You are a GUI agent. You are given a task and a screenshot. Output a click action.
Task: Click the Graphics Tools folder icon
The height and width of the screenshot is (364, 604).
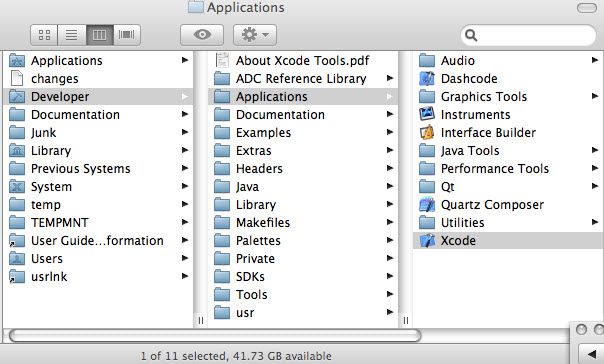[427, 96]
